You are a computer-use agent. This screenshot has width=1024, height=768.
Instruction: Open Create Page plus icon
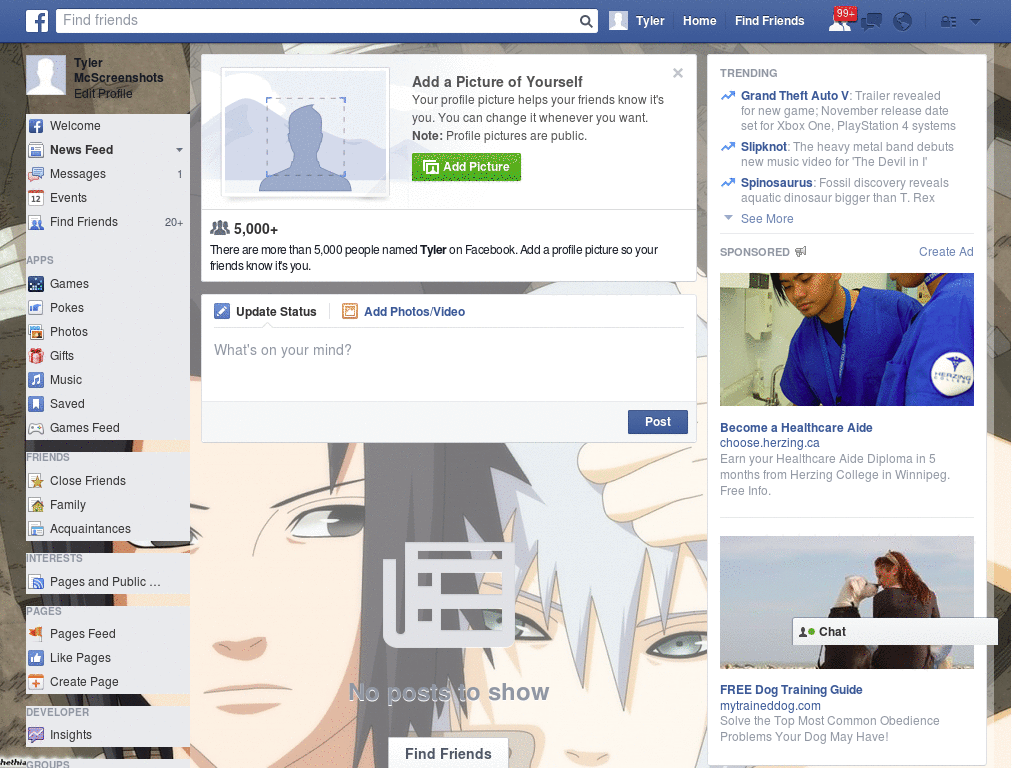point(36,682)
